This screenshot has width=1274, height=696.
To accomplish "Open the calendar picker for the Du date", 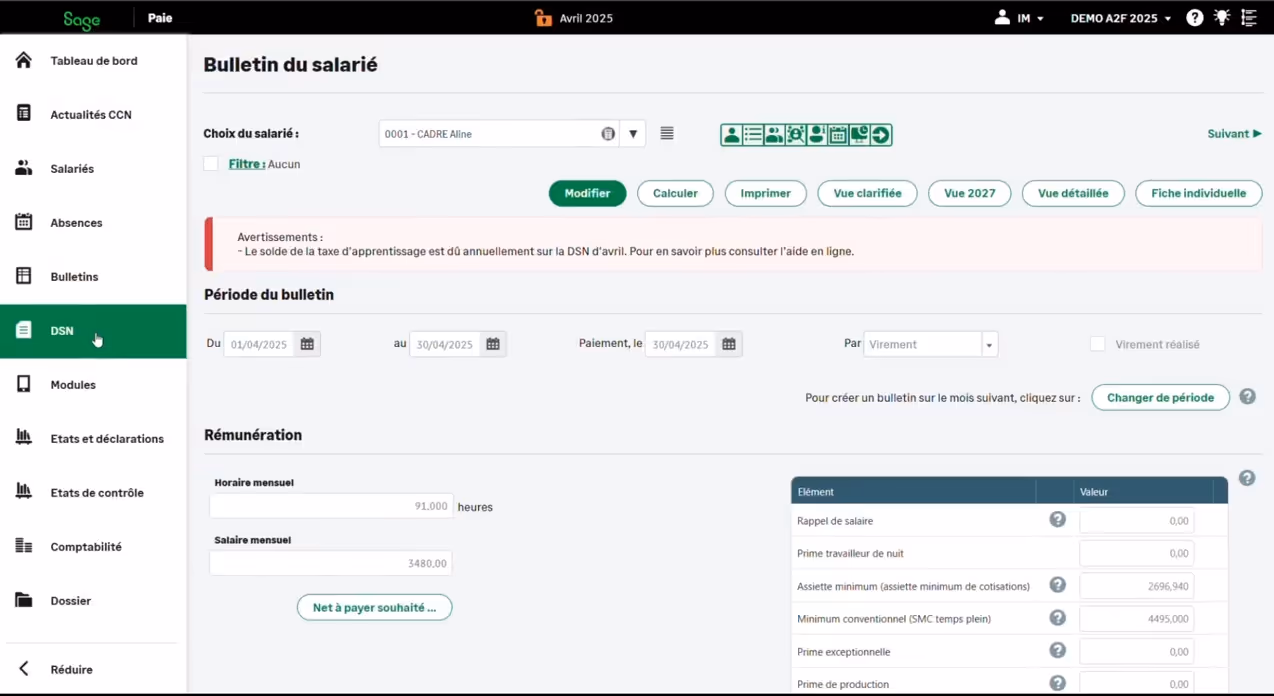I will pyautogui.click(x=307, y=344).
